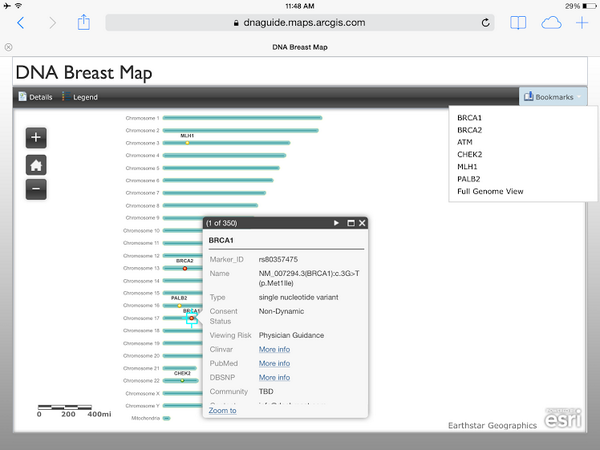The height and width of the screenshot is (450, 600).
Task: Click the selected BRCA1 marker on Chromosome 17
Action: point(192,318)
